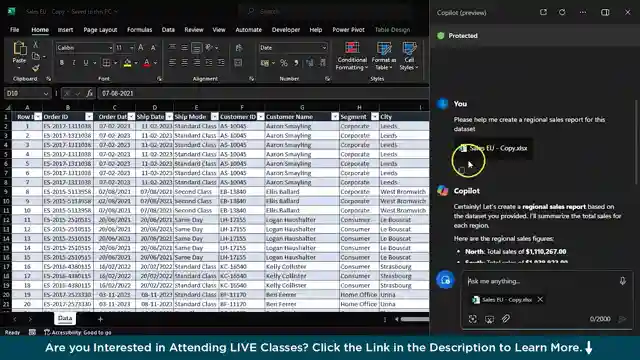Screen dimensions: 640x360
Task: Click Increase Indent icon
Action: pos(221,62)
